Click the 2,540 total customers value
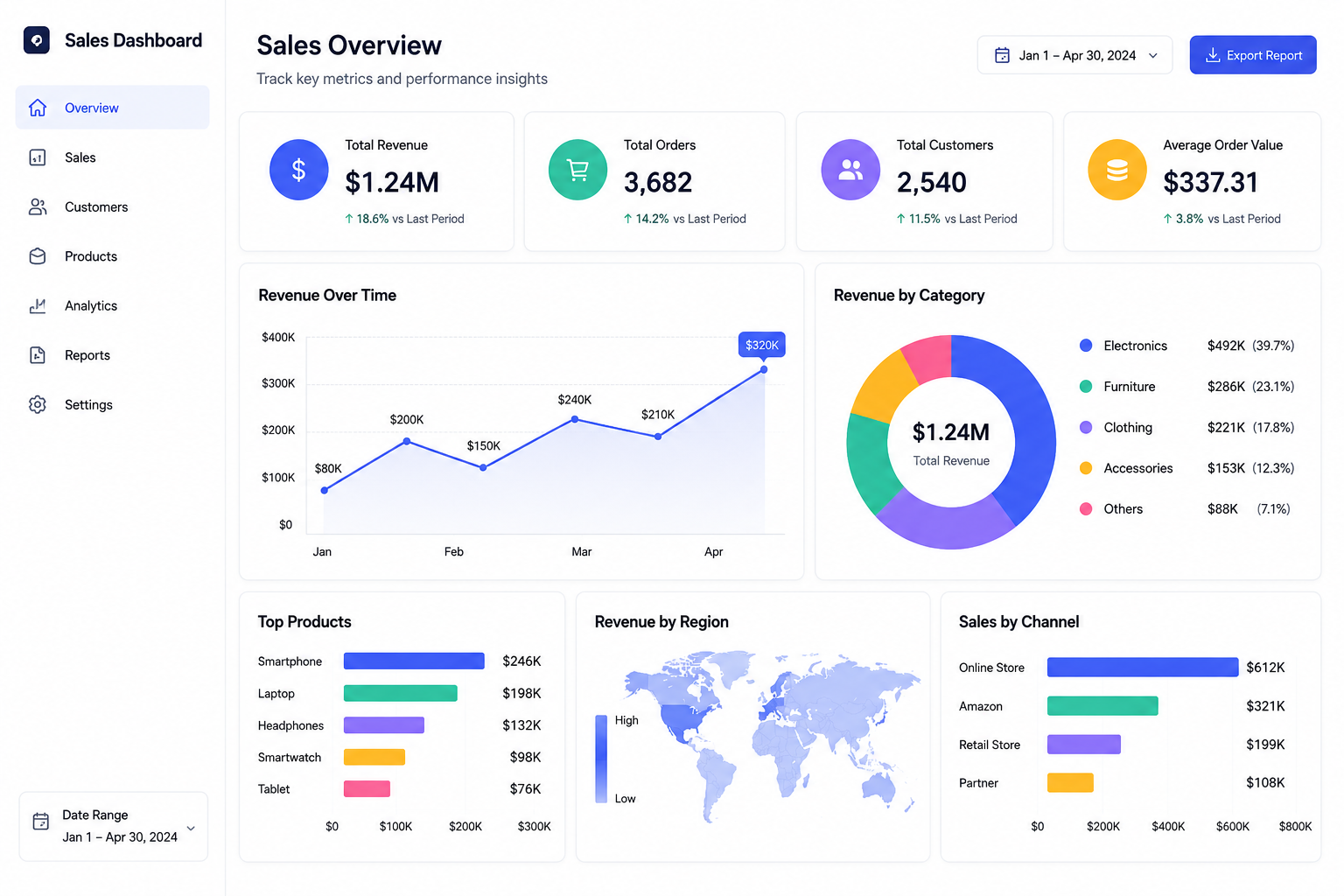Viewport: 1344px width, 896px height. pos(932,182)
